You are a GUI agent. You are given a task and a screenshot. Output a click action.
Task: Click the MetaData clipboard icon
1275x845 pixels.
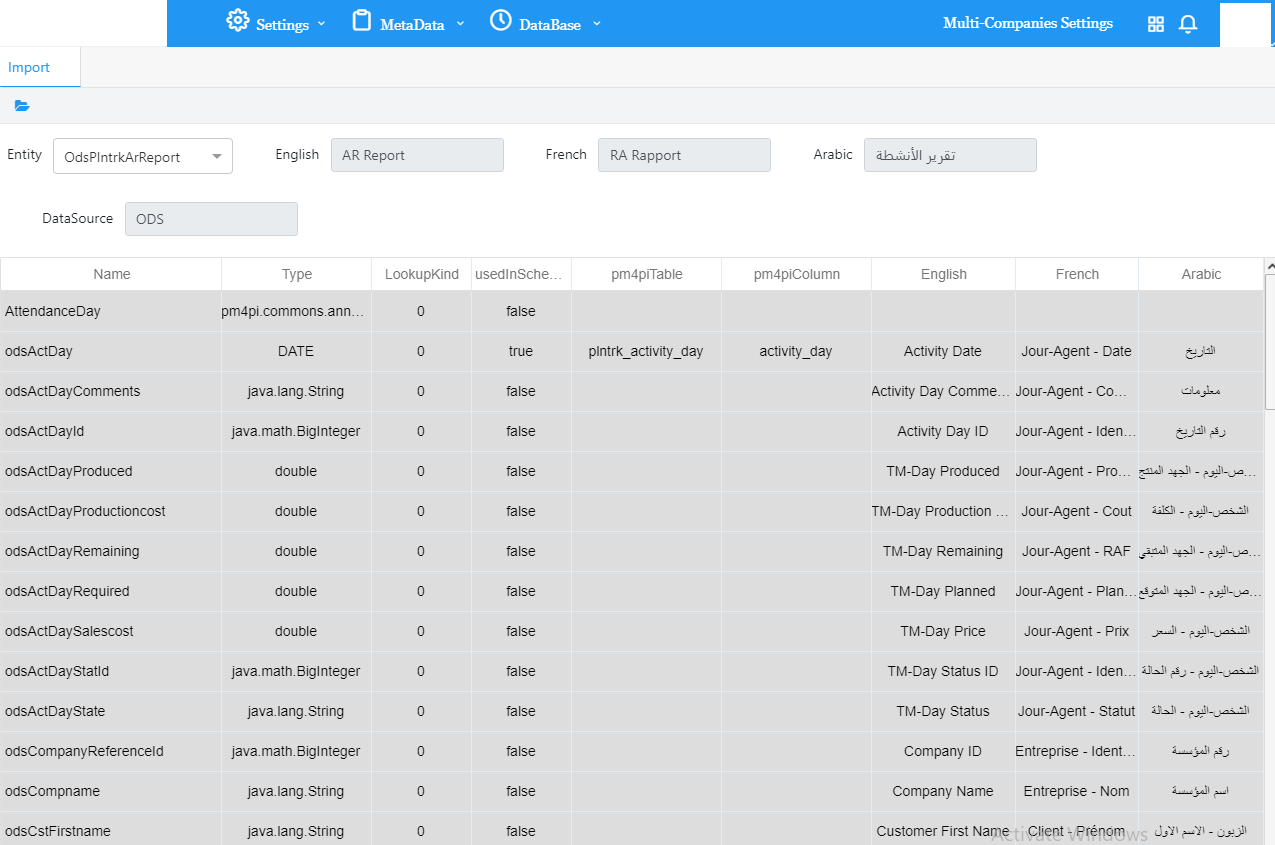(x=361, y=21)
